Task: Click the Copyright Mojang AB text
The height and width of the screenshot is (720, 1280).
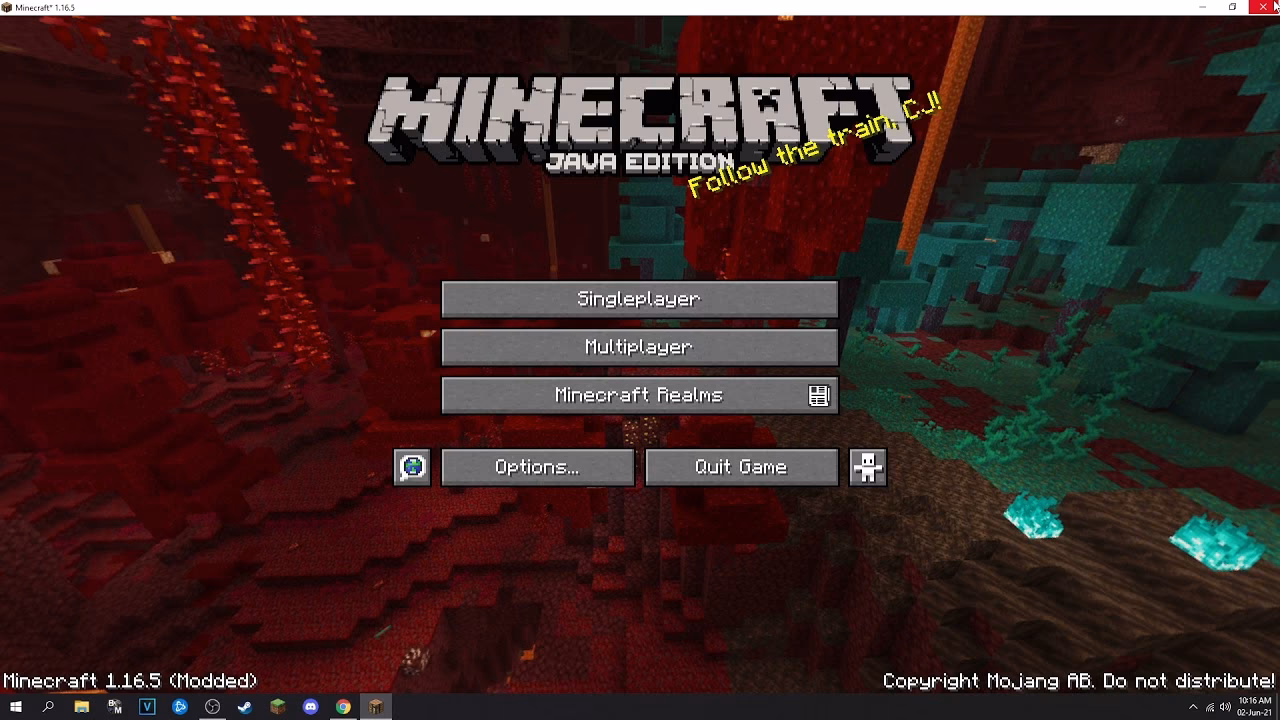Action: click(x=1078, y=681)
